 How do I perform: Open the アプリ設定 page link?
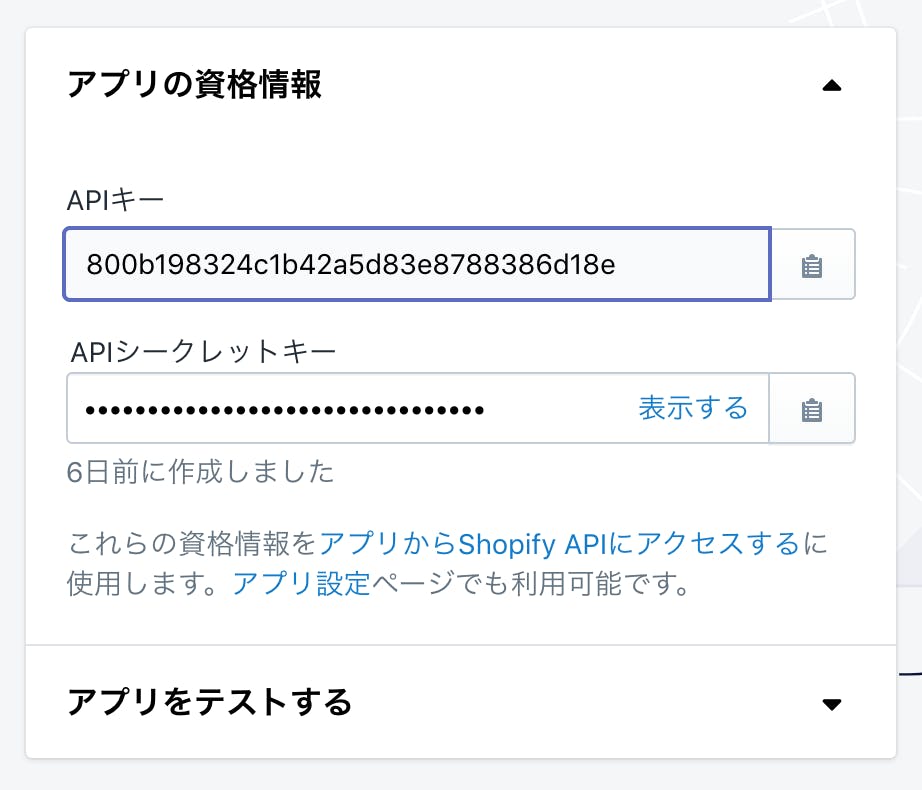[300, 584]
